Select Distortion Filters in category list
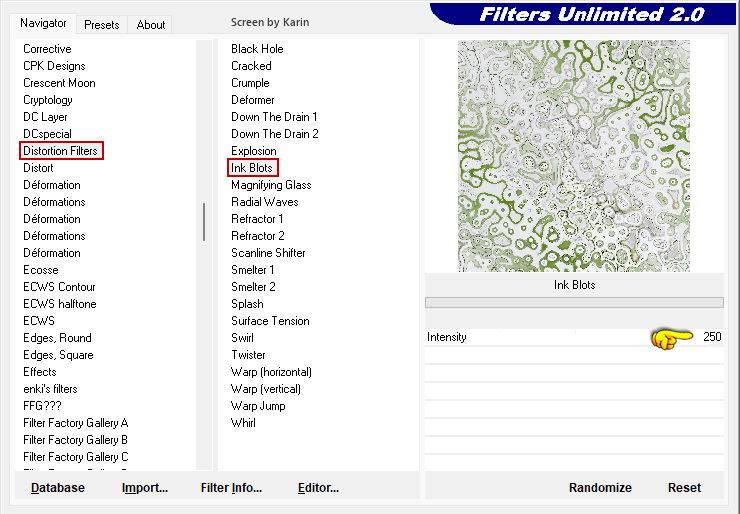 pos(61,151)
